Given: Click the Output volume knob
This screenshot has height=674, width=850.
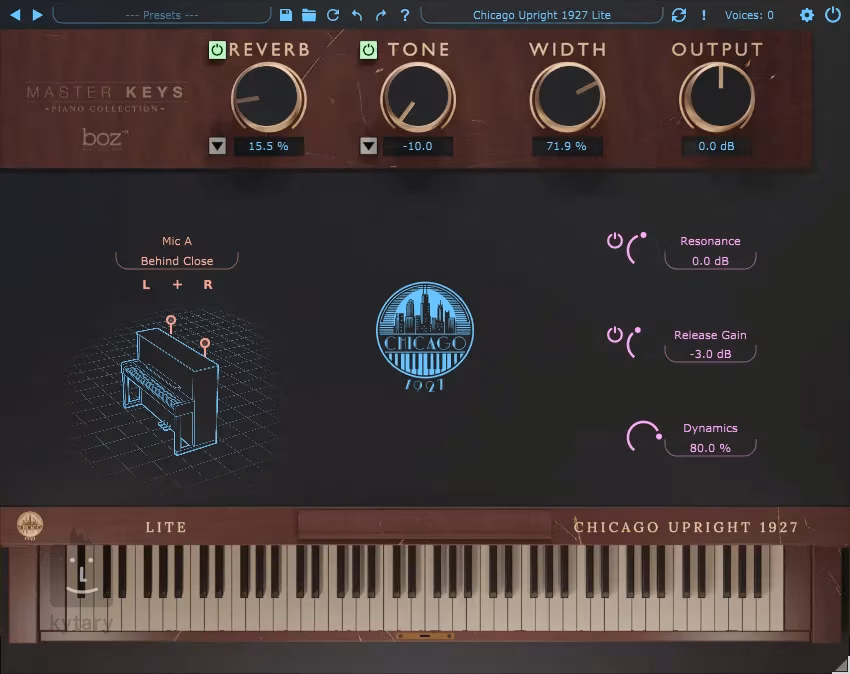Looking at the screenshot, I should click(x=716, y=98).
